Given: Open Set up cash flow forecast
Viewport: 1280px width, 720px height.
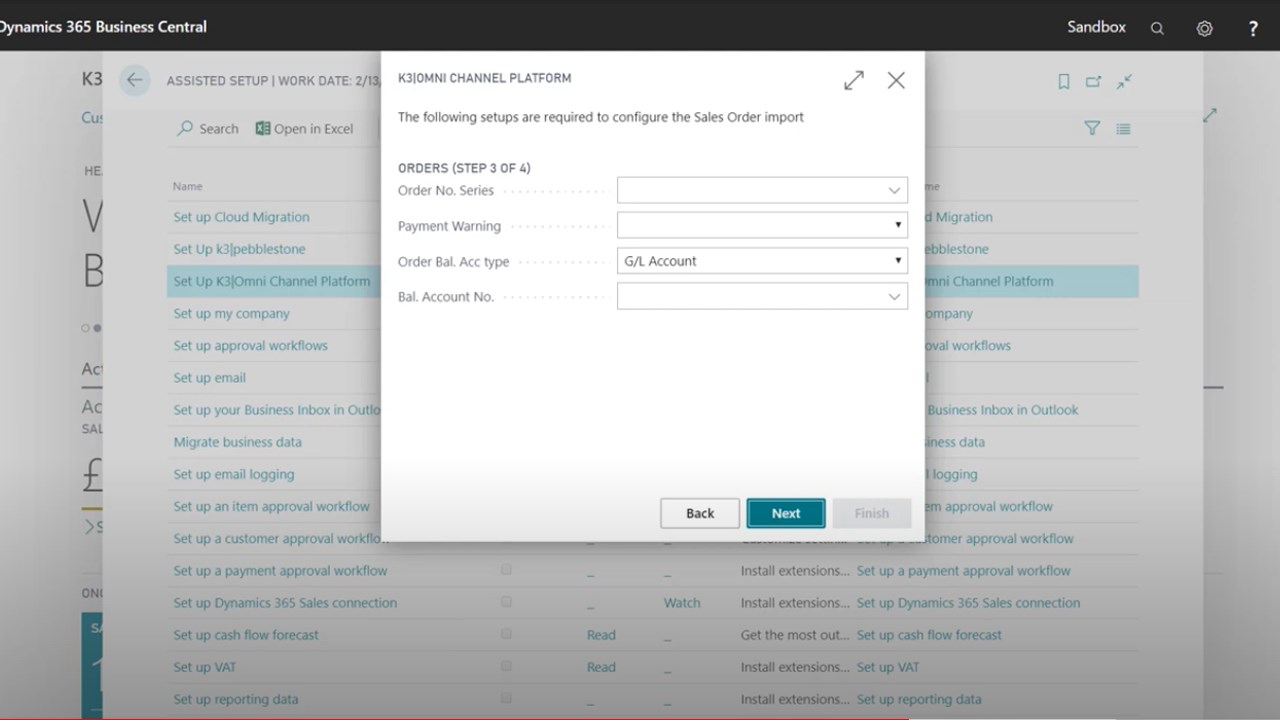Looking at the screenshot, I should pyautogui.click(x=246, y=634).
